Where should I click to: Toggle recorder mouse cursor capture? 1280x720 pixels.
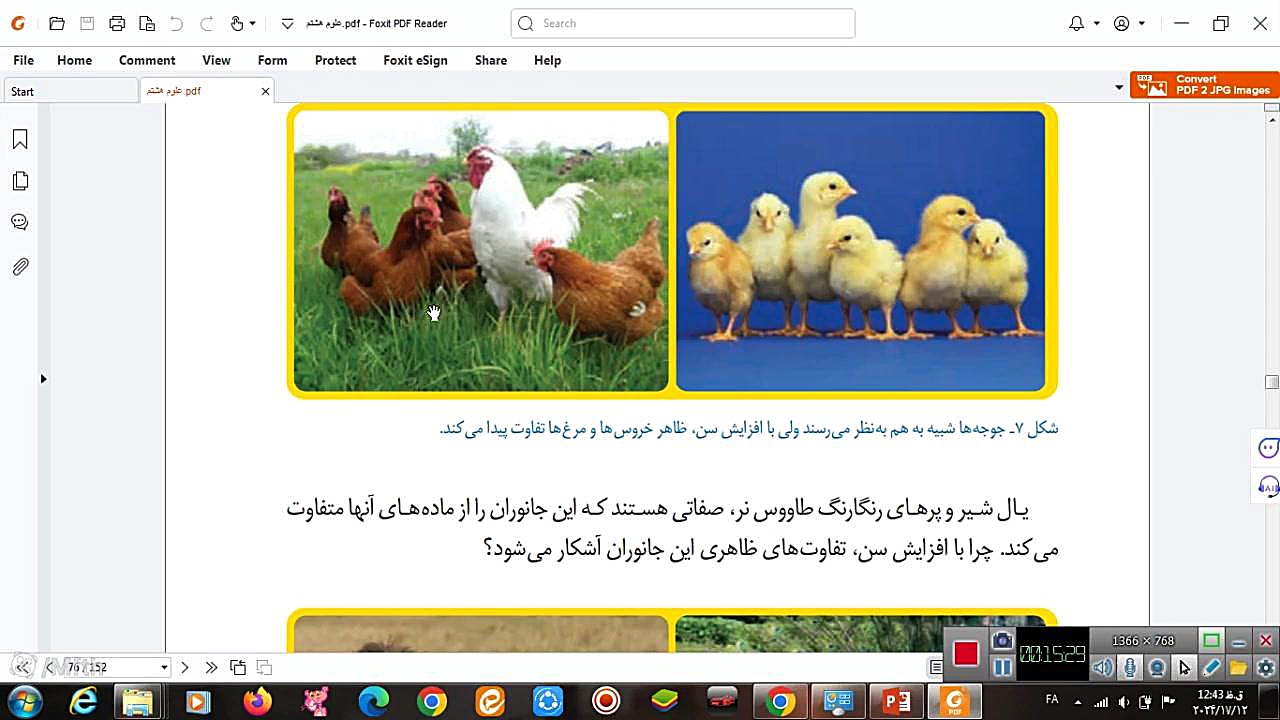(1184, 668)
